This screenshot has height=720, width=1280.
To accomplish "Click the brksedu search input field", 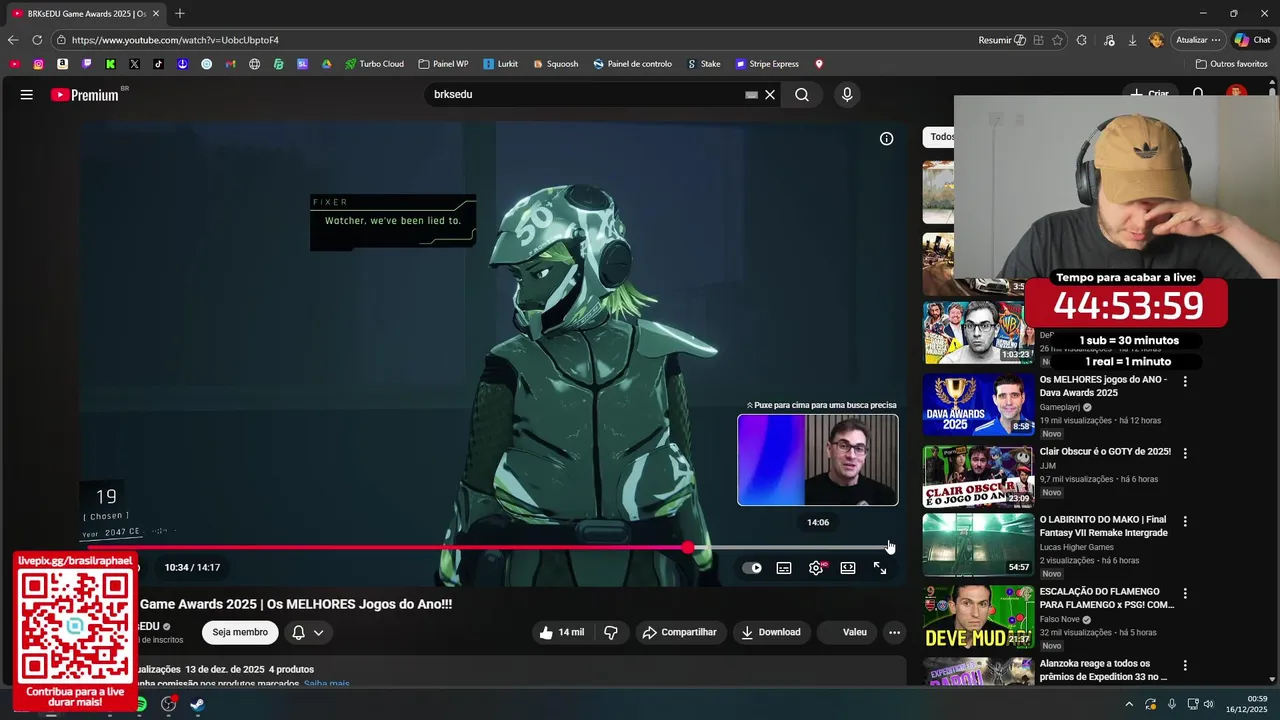I will click(x=585, y=95).
